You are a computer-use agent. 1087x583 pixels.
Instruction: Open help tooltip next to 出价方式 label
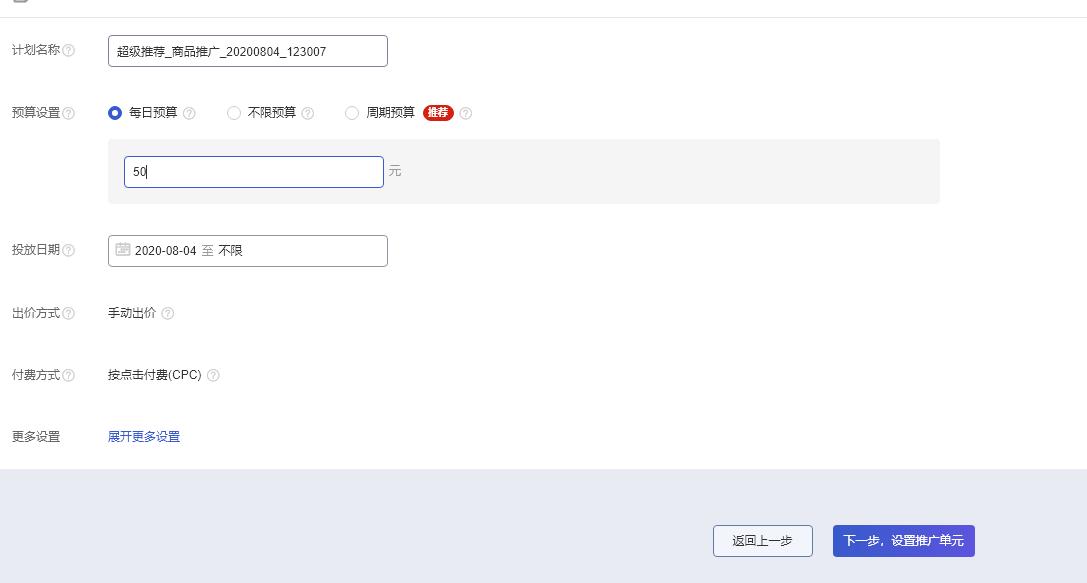[67, 312]
